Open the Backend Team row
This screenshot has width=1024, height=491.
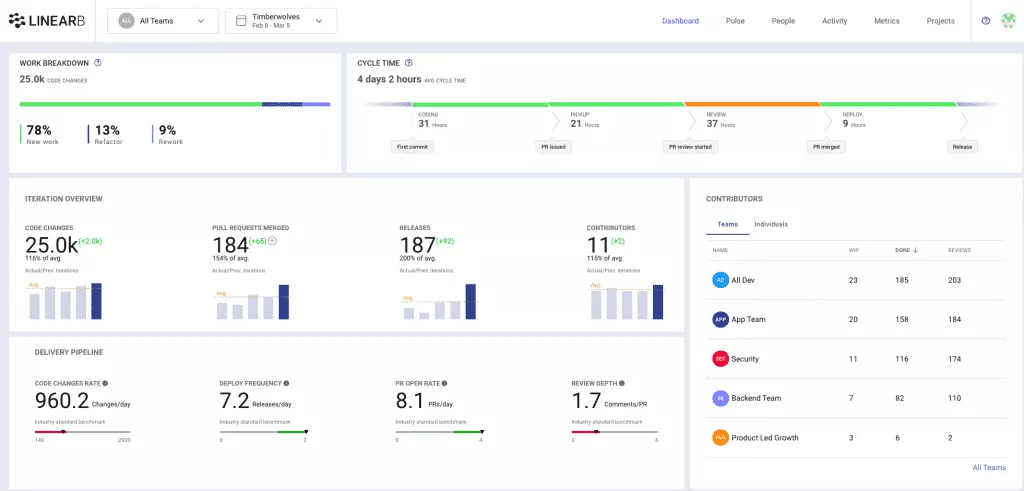tap(856, 398)
